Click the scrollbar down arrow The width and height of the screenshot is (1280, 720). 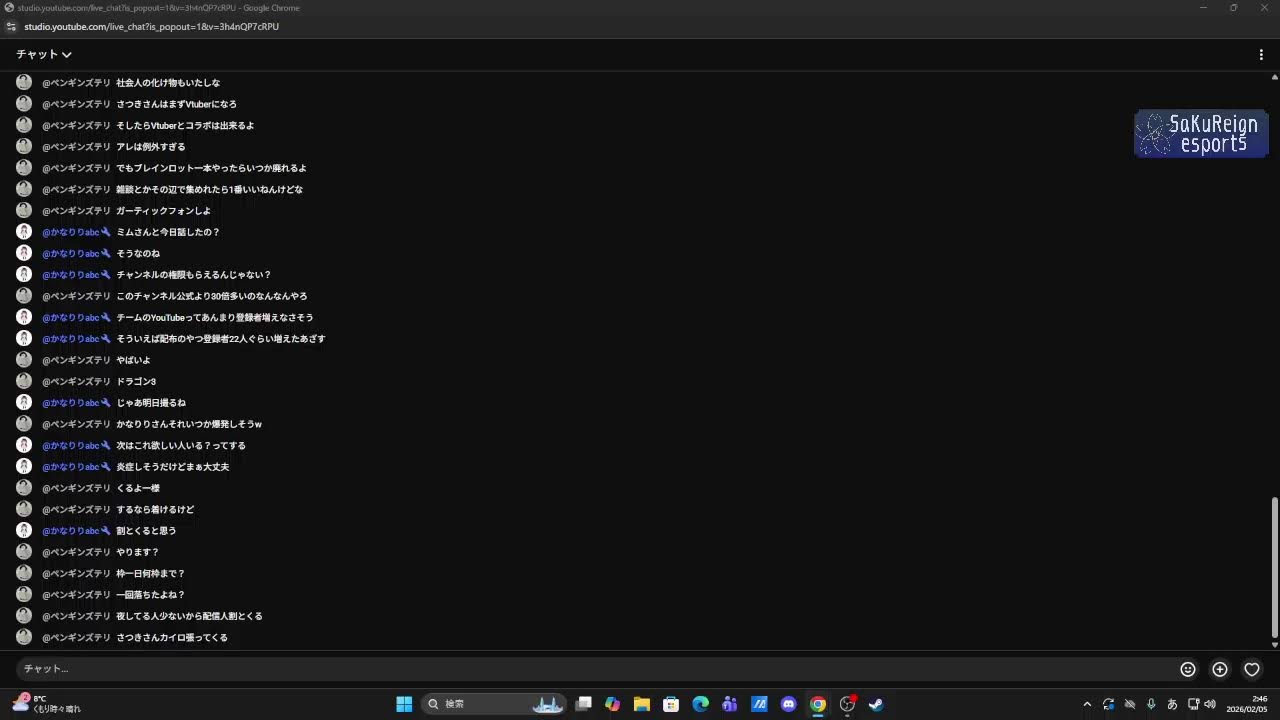1274,645
